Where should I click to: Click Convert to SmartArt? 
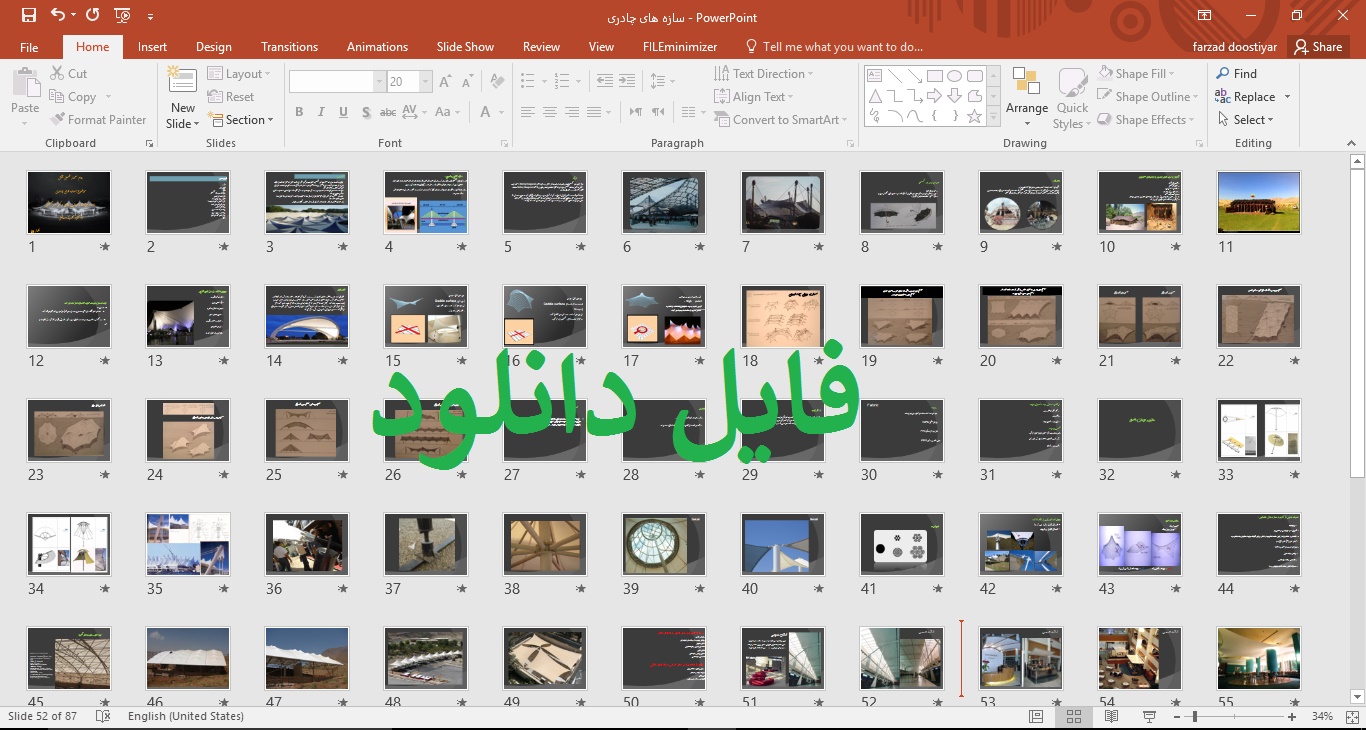tap(780, 120)
